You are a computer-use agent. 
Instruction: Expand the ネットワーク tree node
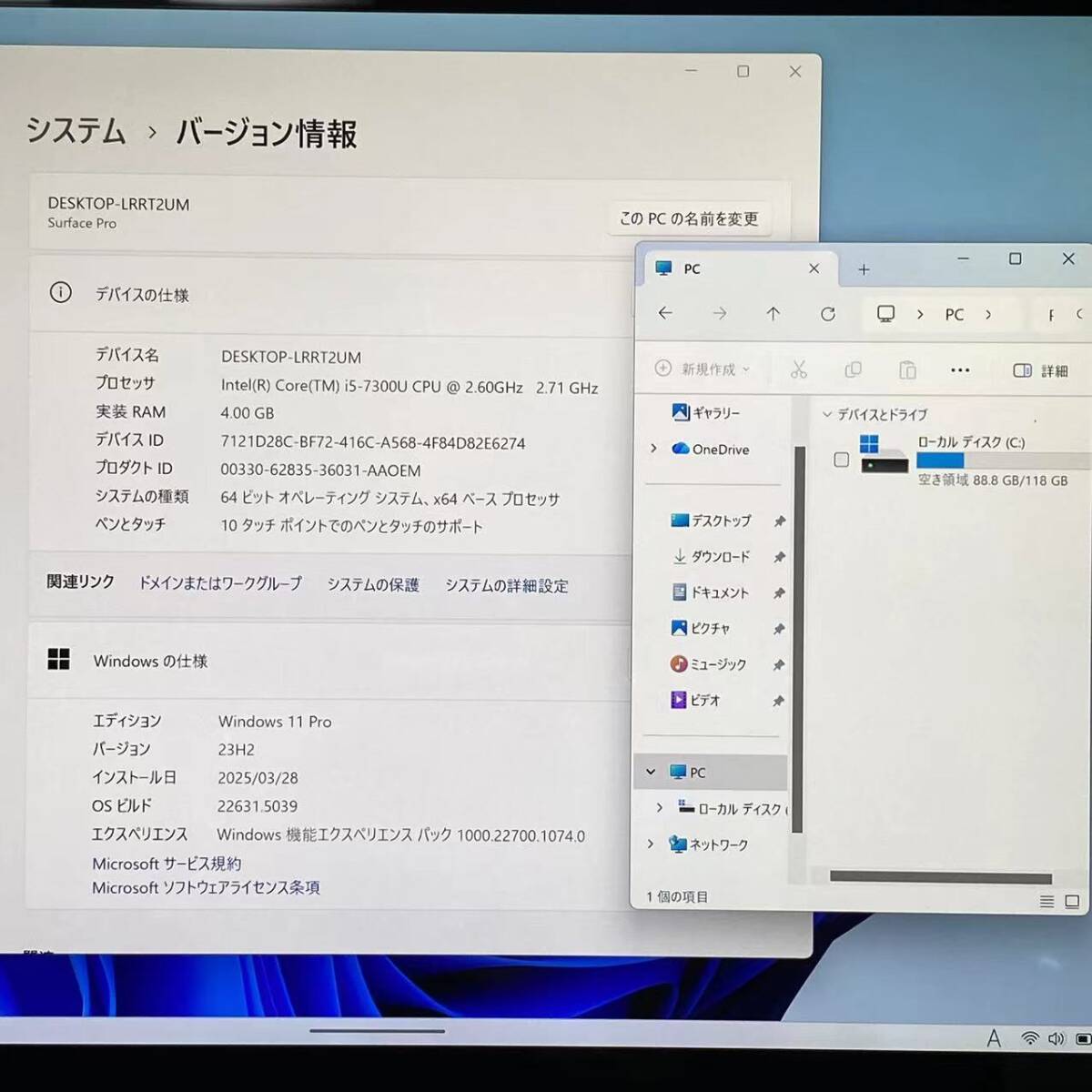650,844
